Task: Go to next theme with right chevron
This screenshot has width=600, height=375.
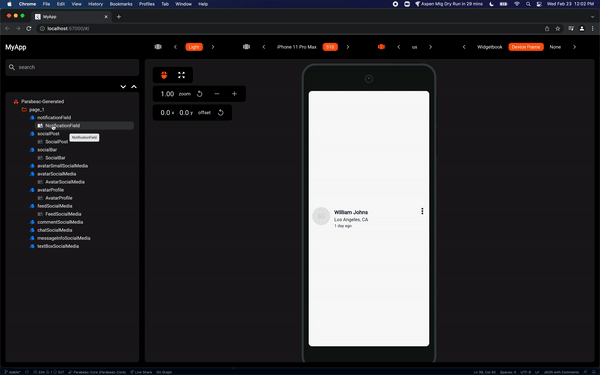Action: pyautogui.click(x=213, y=47)
